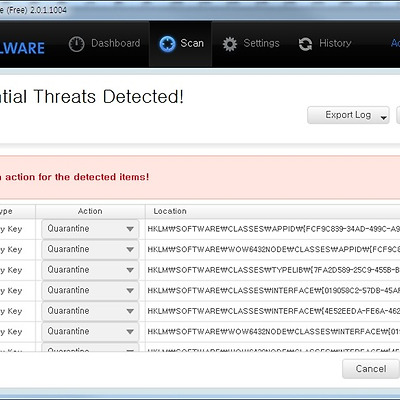
Task: Expand the Export Log dropdown arrow
Action: pos(384,118)
